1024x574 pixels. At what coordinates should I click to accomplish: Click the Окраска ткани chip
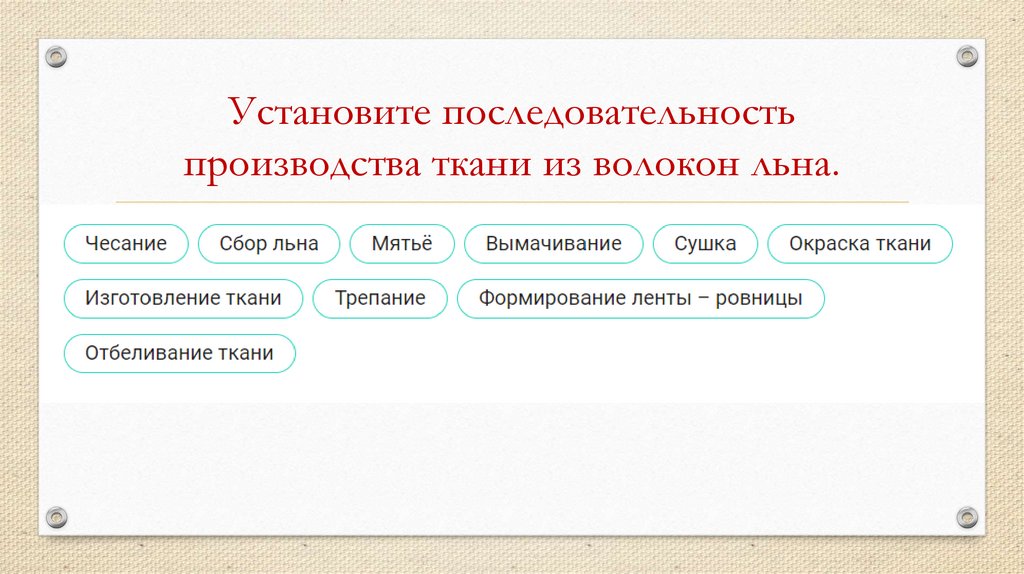point(860,244)
